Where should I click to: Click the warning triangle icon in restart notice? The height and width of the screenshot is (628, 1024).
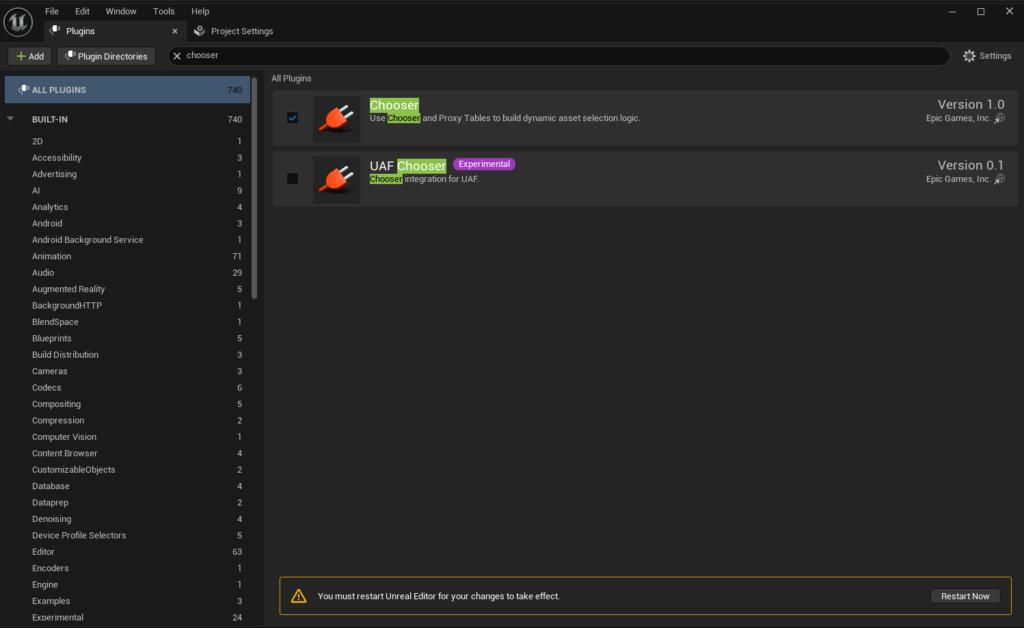point(298,596)
